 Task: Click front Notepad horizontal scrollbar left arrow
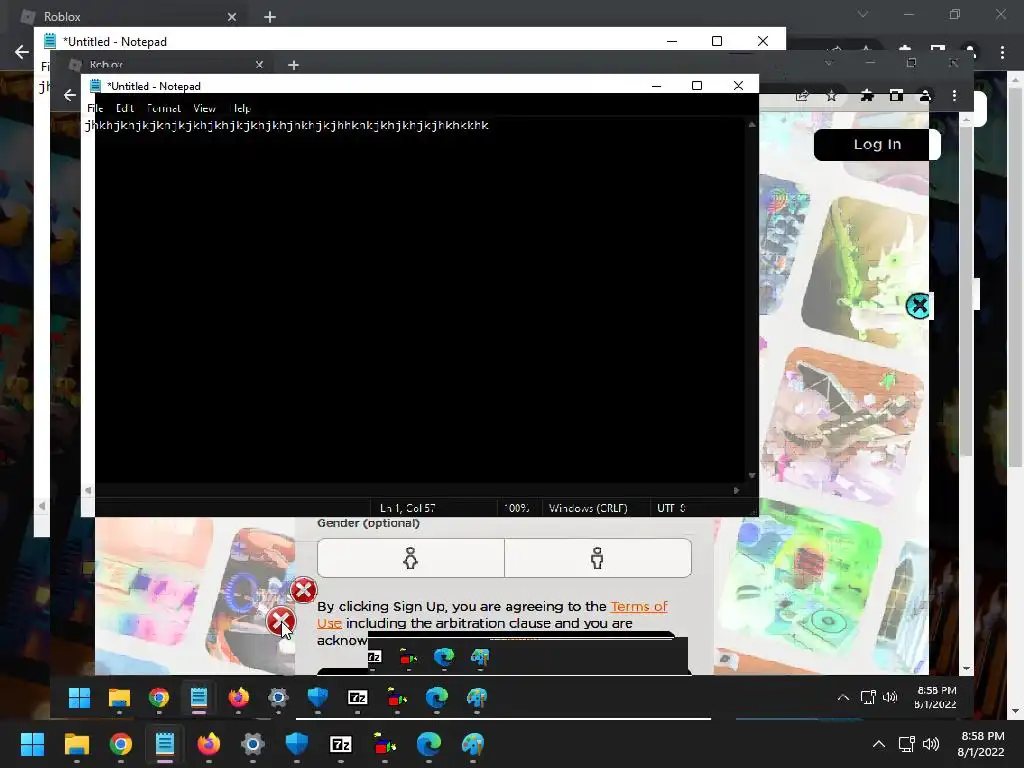click(88, 490)
